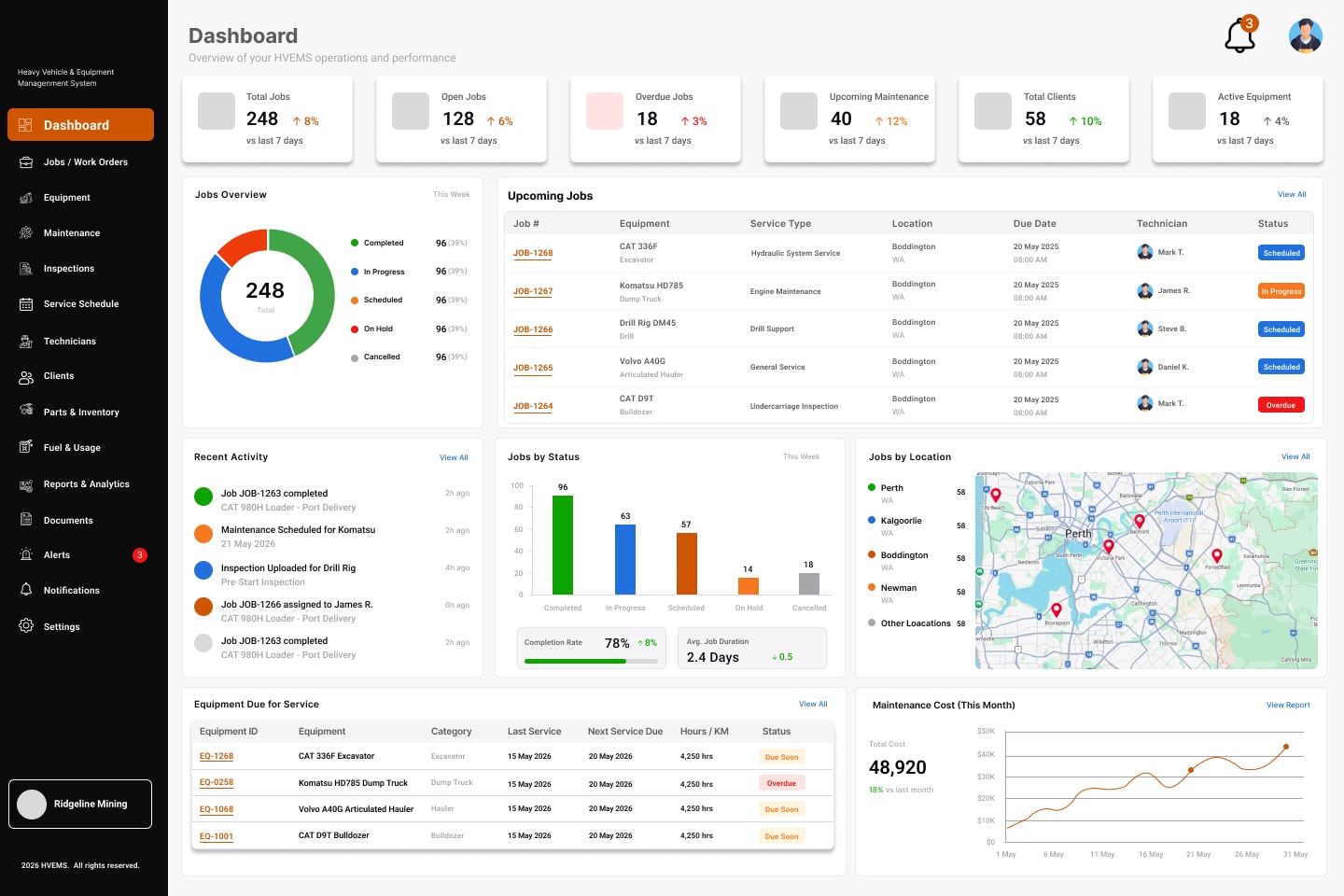Open job link JOB-1264

click(533, 406)
